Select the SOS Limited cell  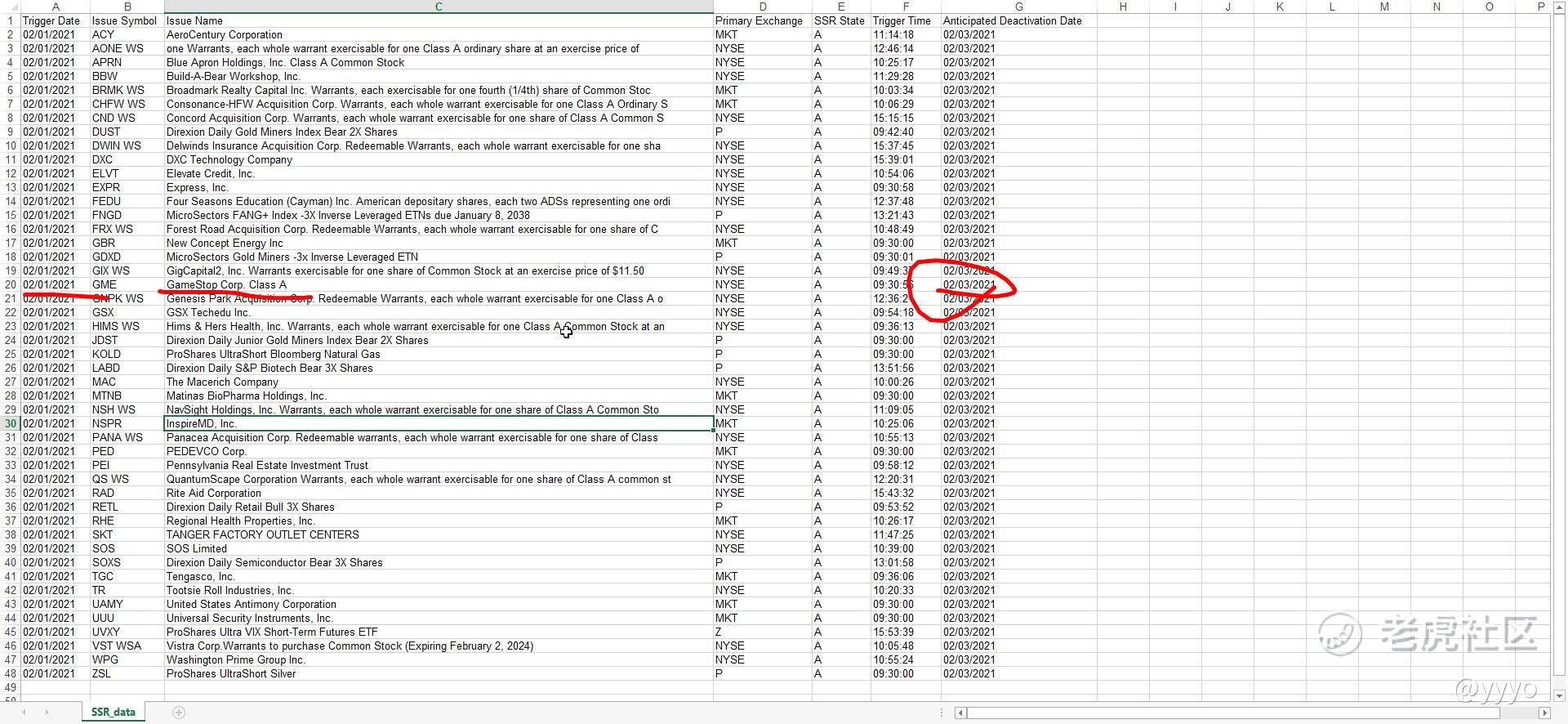click(439, 548)
